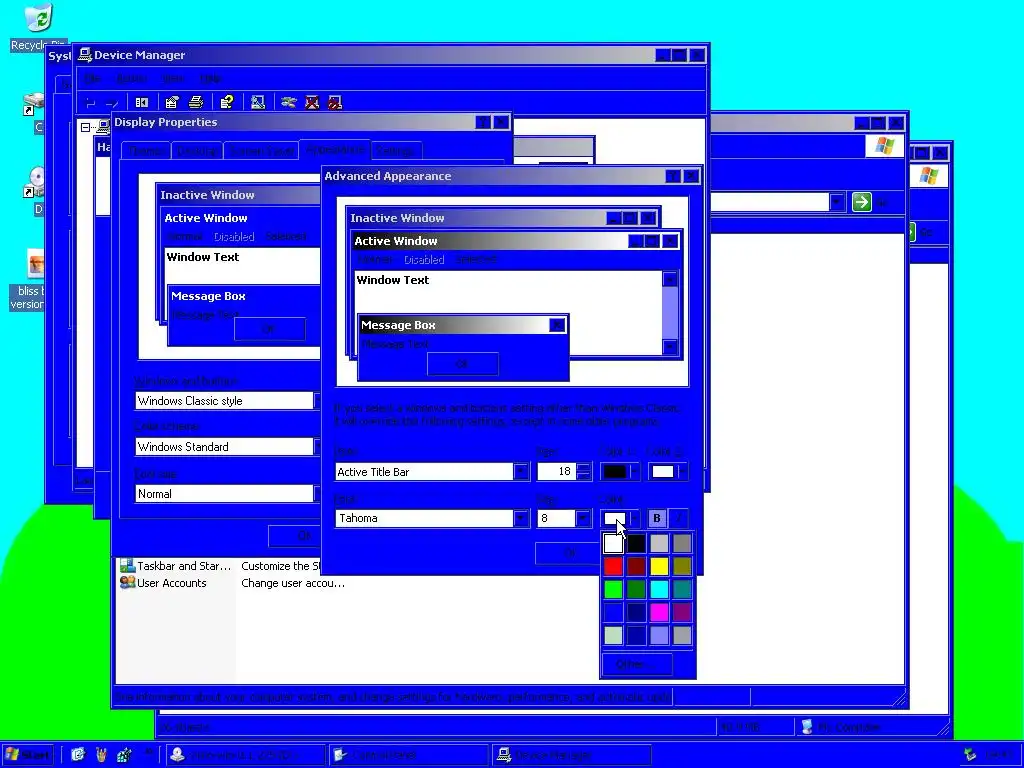Switch to the Screen Saver tab
The width and height of the screenshot is (1024, 768).
click(x=261, y=151)
